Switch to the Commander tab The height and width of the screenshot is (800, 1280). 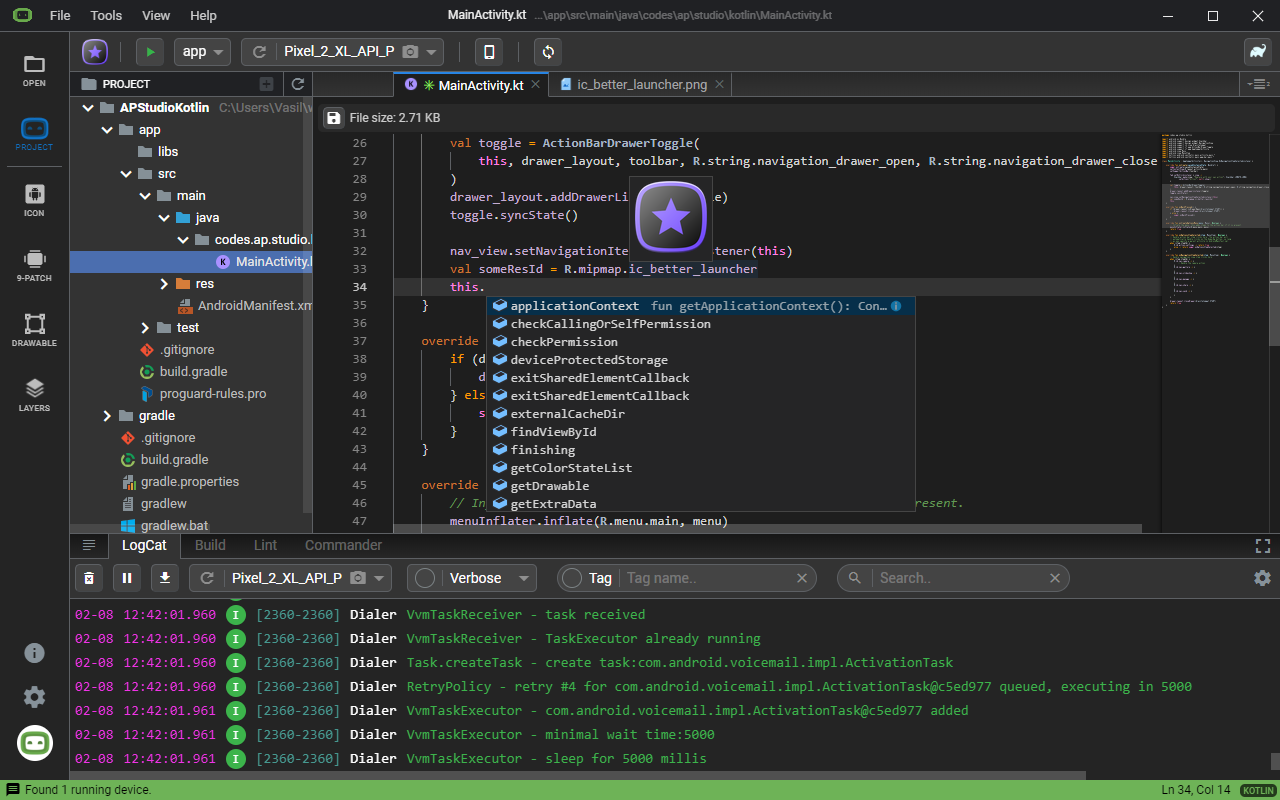coord(343,545)
